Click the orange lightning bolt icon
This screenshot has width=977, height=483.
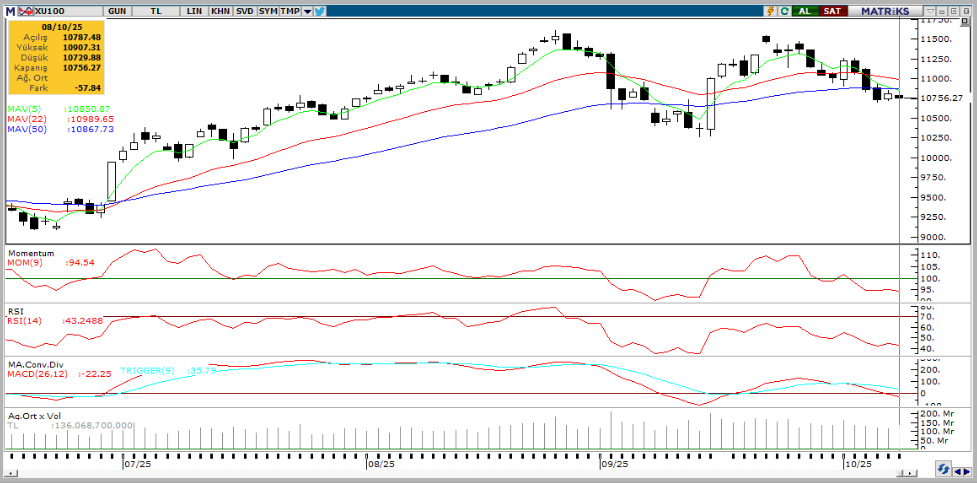click(768, 11)
